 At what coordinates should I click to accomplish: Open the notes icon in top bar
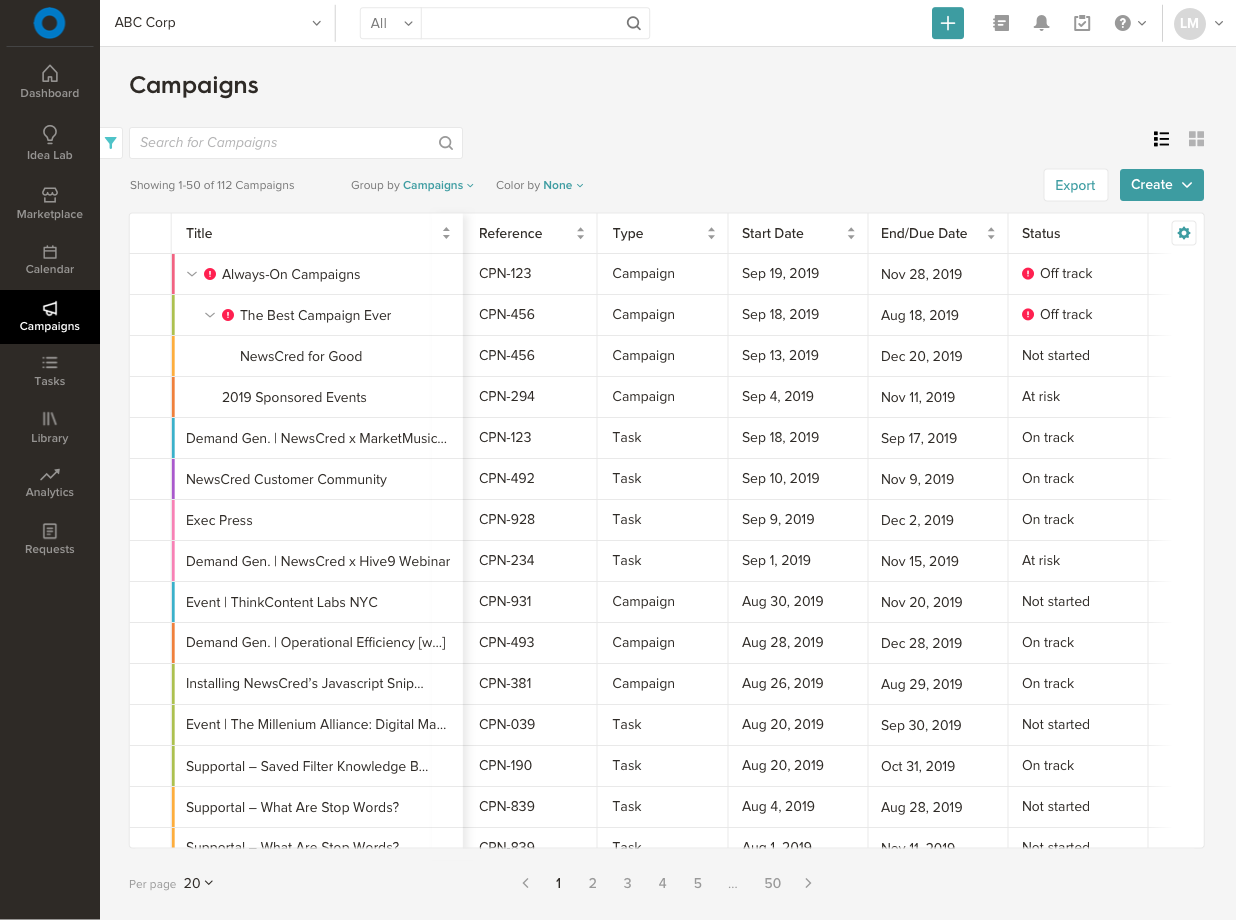click(x=1001, y=23)
